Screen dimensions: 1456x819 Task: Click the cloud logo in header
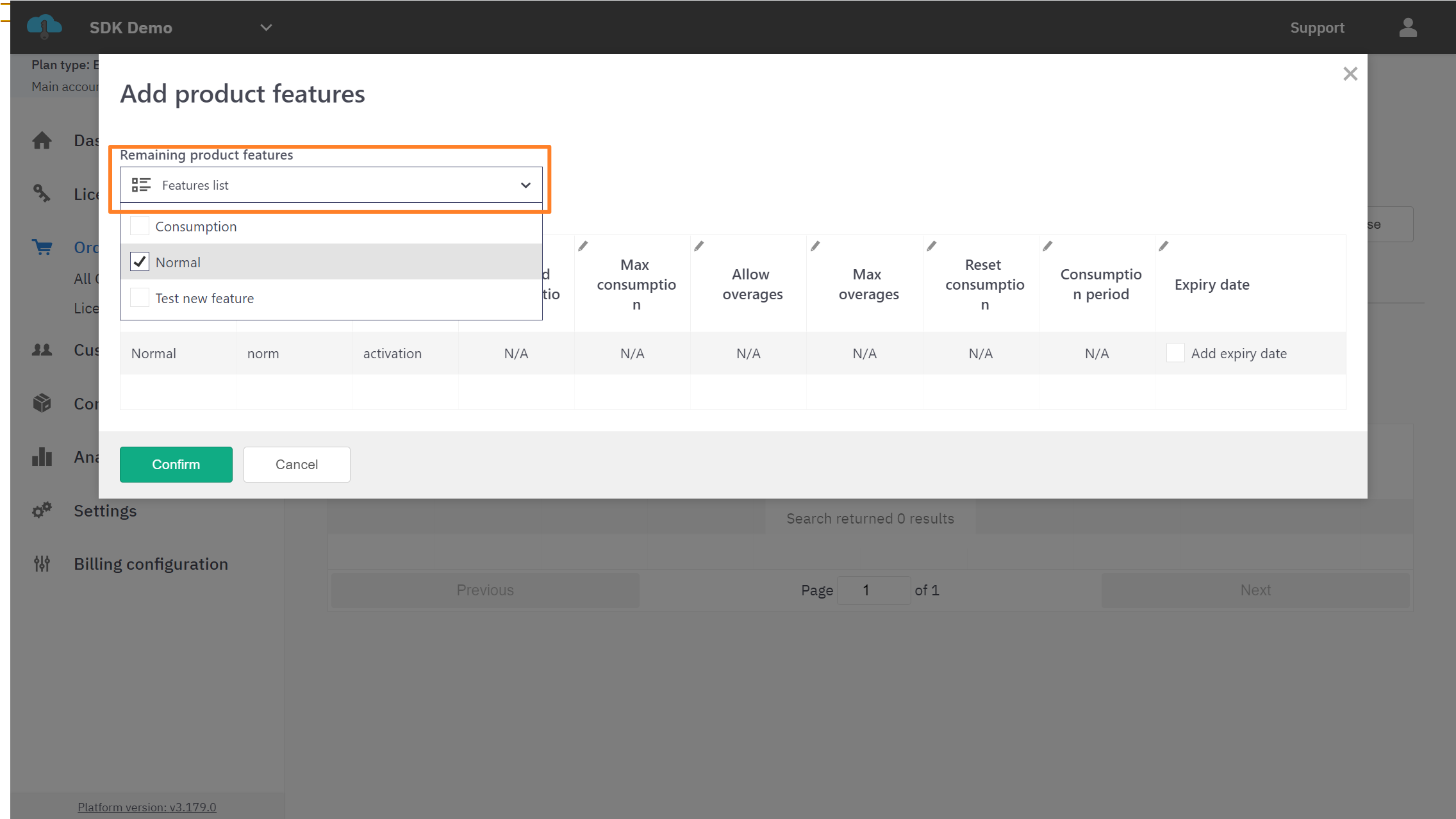point(44,27)
